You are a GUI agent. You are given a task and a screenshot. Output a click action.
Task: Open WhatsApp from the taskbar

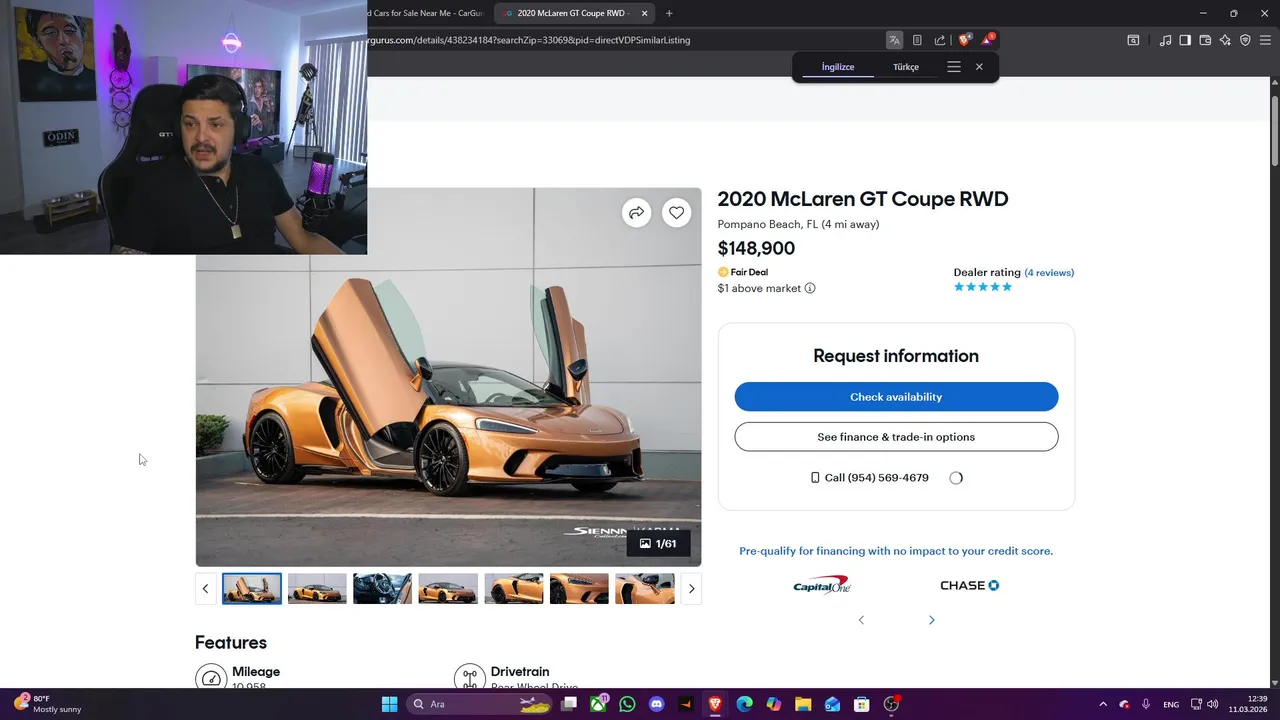click(x=627, y=704)
